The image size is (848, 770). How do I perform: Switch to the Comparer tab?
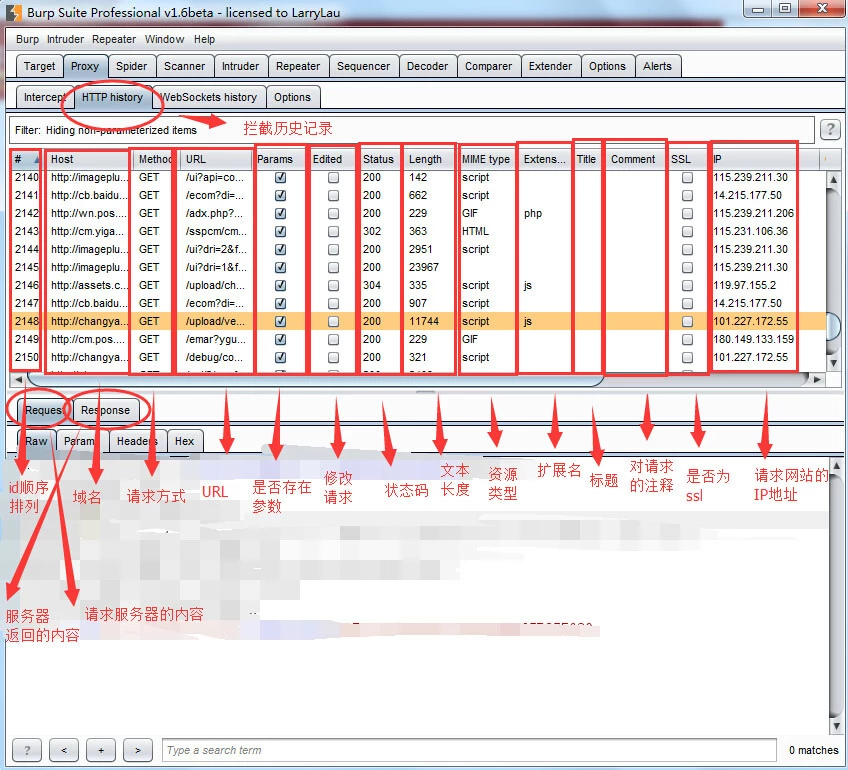[x=488, y=66]
